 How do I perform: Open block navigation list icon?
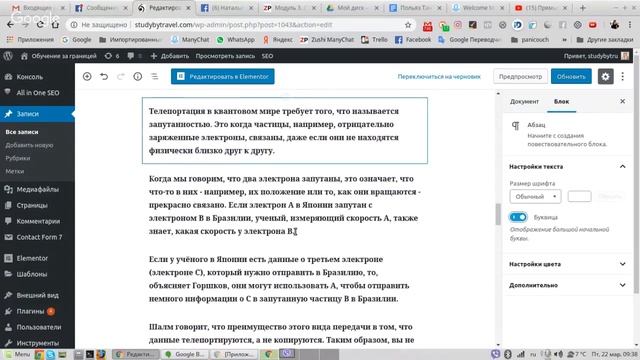[155, 76]
